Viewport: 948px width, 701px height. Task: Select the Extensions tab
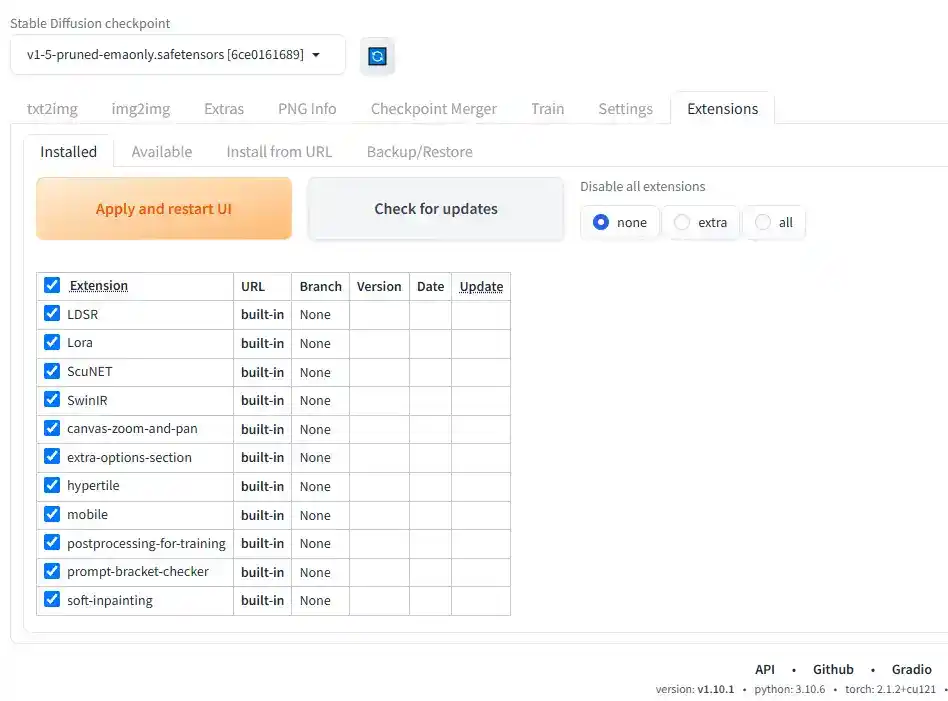722,109
